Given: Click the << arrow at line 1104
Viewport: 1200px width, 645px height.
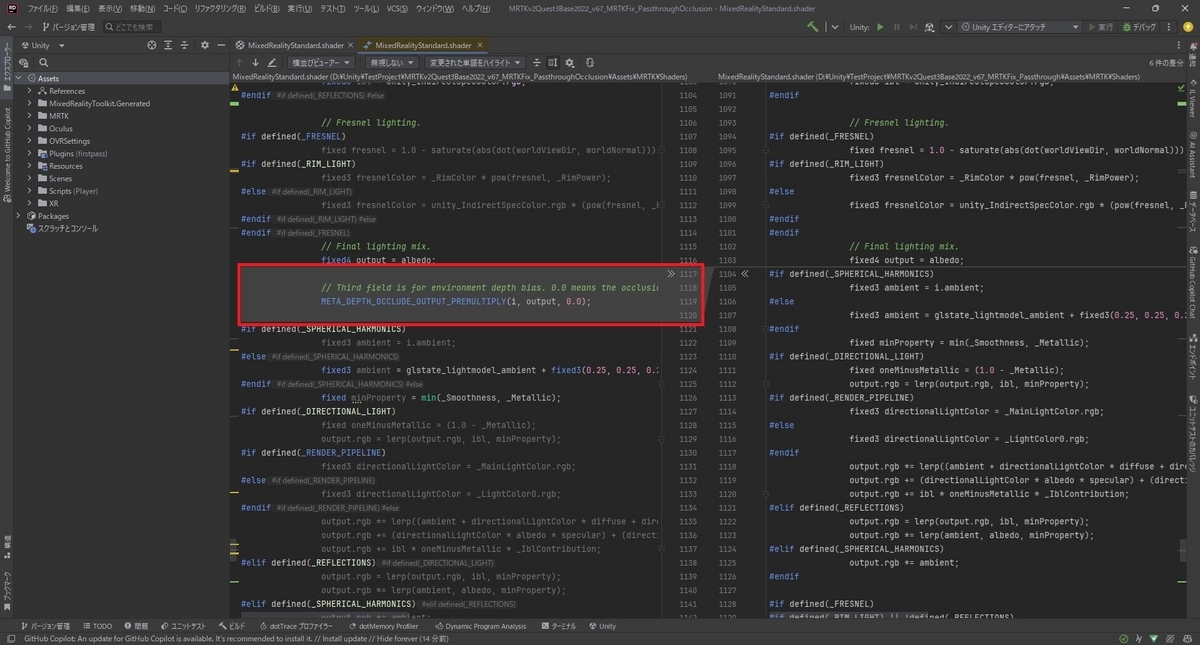Looking at the screenshot, I should click(x=745, y=273).
